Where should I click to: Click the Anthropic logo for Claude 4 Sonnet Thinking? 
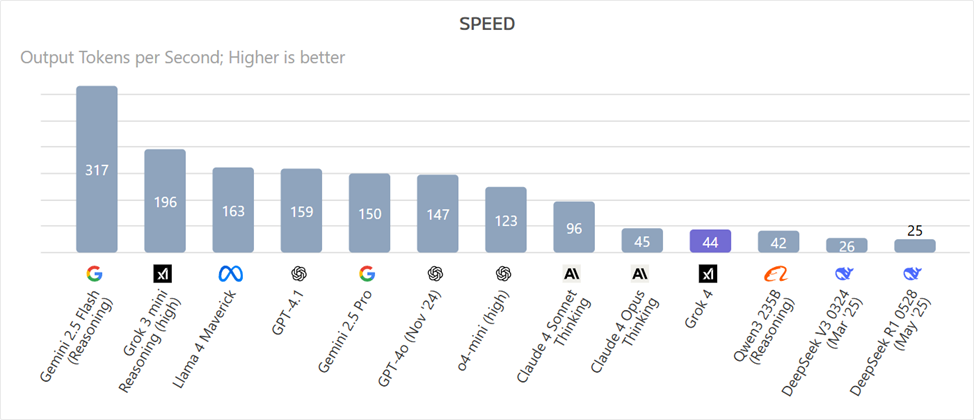(573, 273)
